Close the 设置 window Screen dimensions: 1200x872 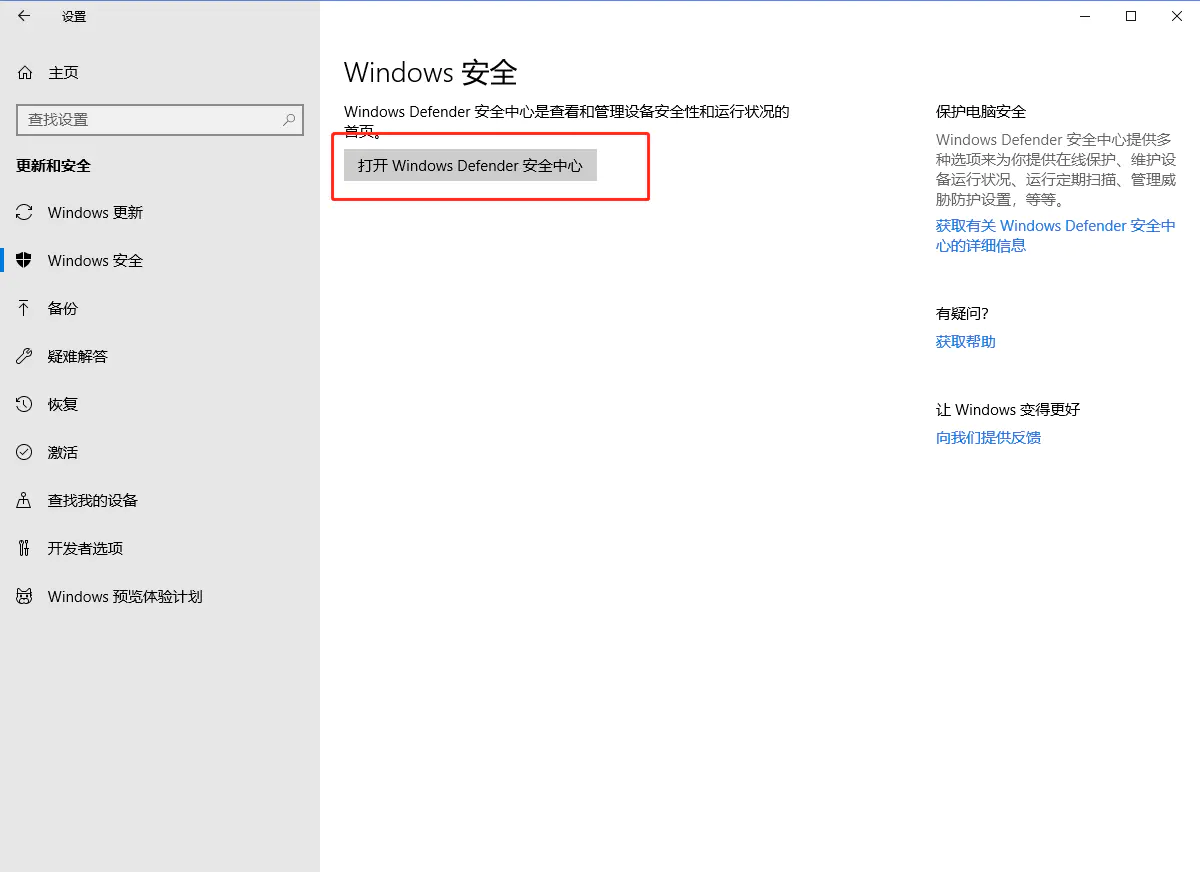tap(1177, 16)
